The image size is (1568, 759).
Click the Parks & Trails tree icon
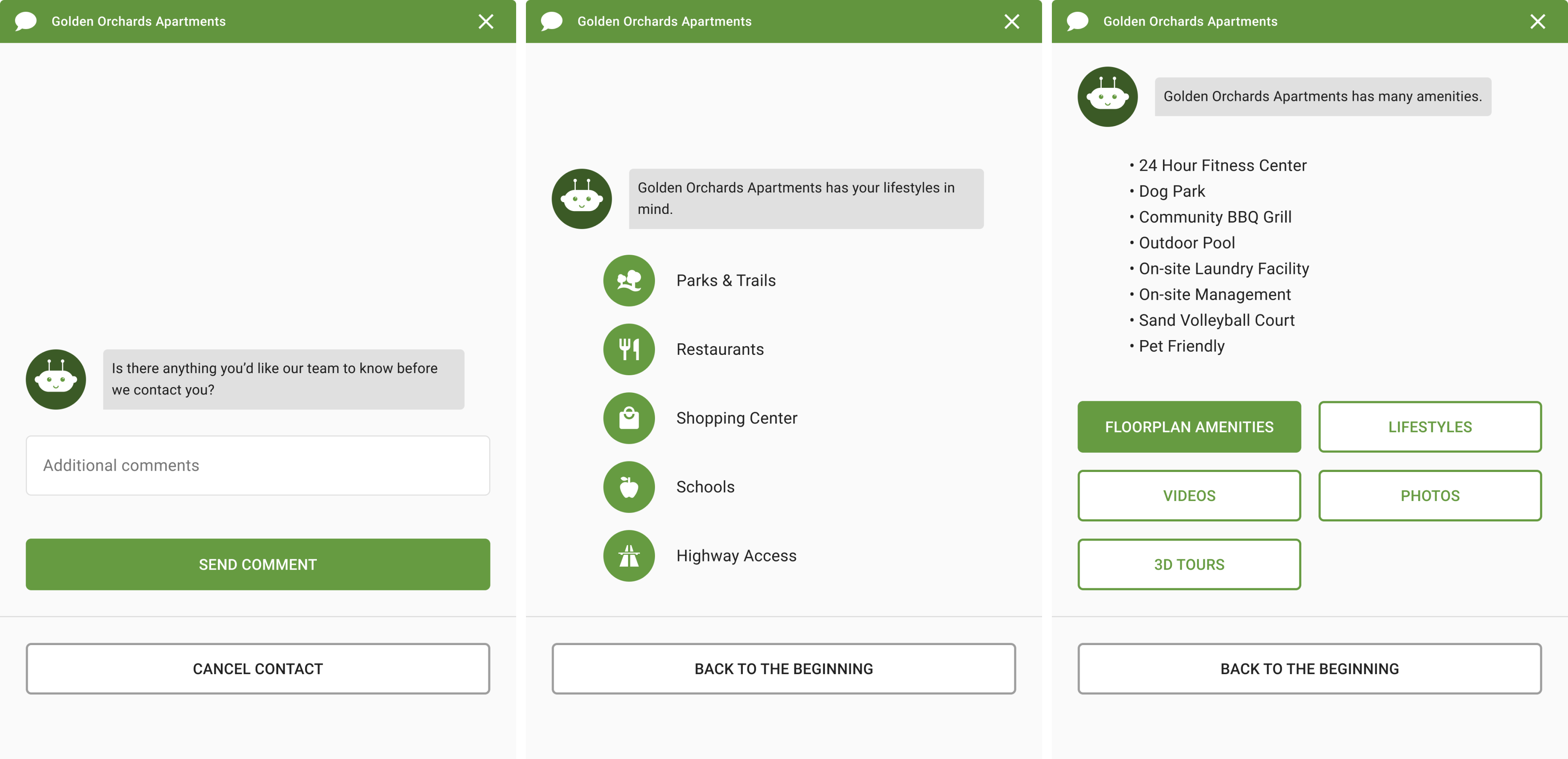coord(629,280)
